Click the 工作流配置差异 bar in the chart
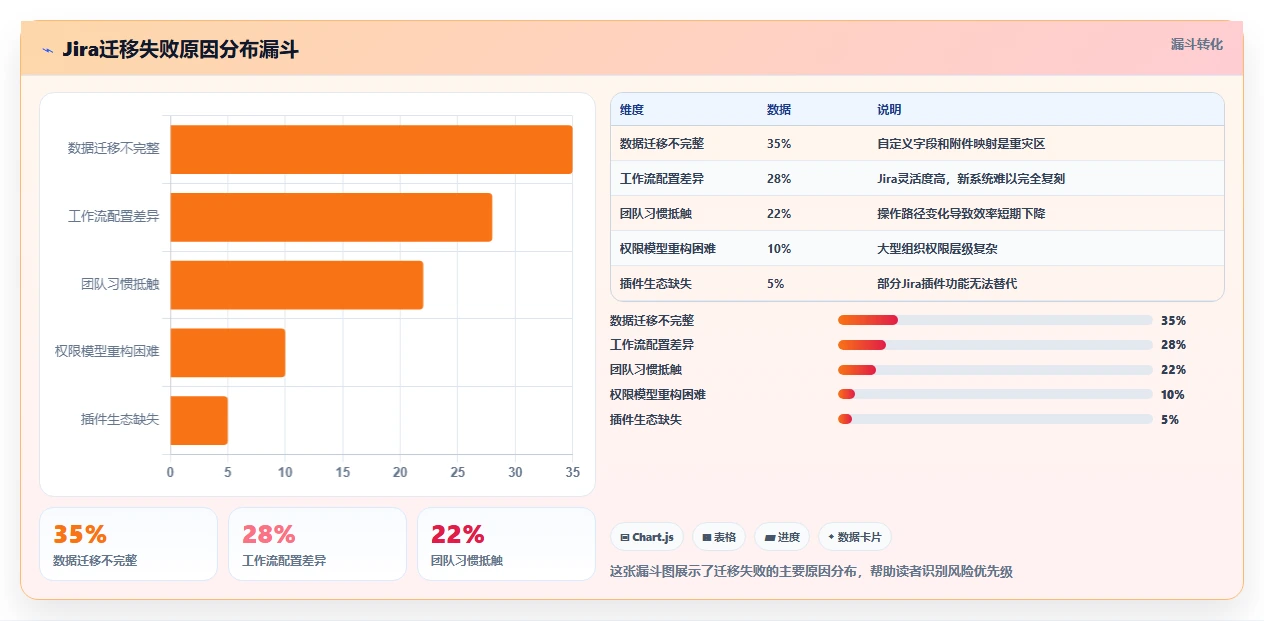The width and height of the screenshot is (1264, 621). coord(331,217)
